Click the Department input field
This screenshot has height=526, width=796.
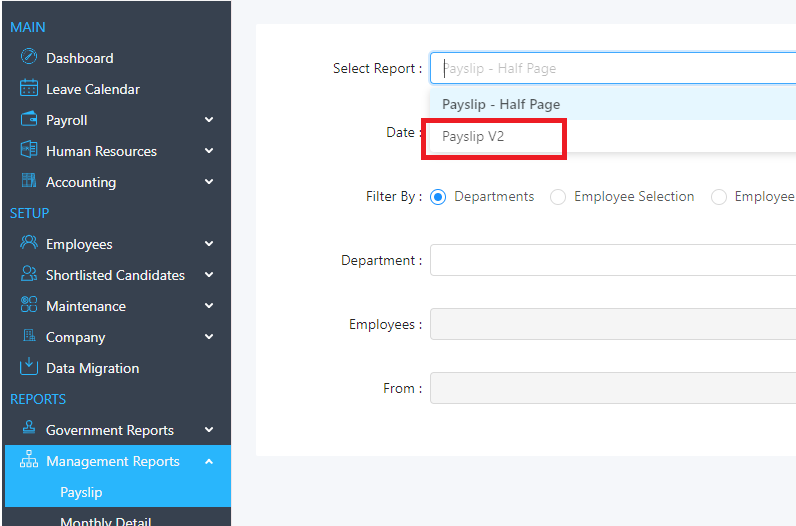613,260
